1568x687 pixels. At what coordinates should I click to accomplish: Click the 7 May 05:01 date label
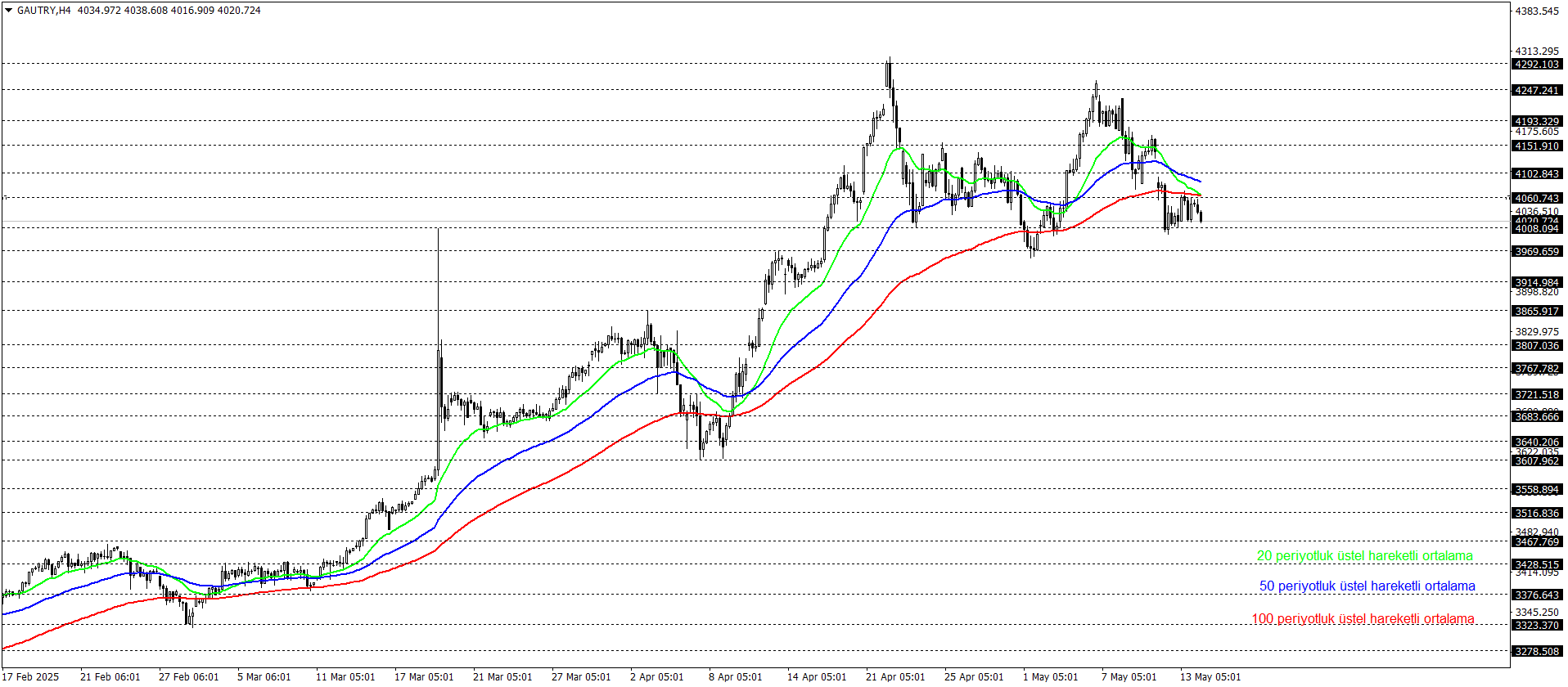coord(1129,677)
